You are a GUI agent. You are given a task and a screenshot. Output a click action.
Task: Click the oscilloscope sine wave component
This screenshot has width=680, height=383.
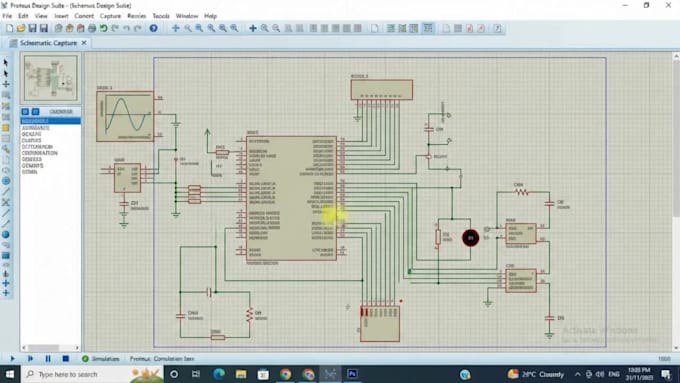coord(125,116)
